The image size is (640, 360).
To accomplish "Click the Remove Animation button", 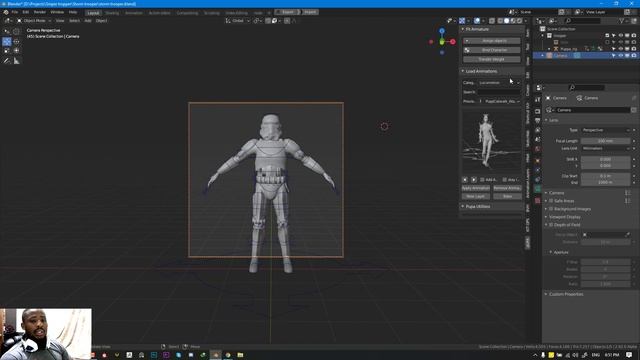I will click(x=507, y=188).
